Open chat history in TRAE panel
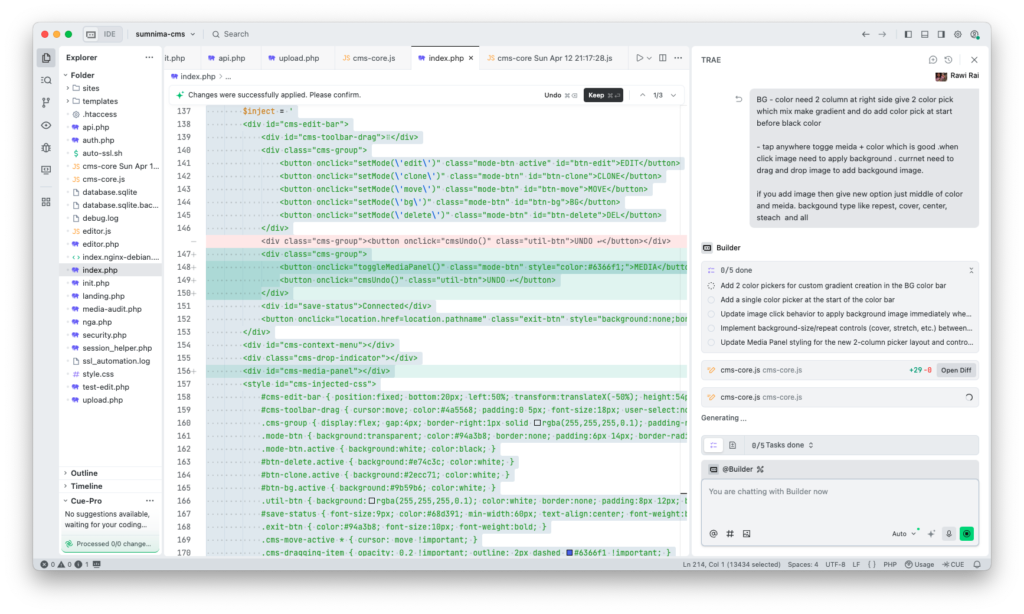 coord(948,60)
